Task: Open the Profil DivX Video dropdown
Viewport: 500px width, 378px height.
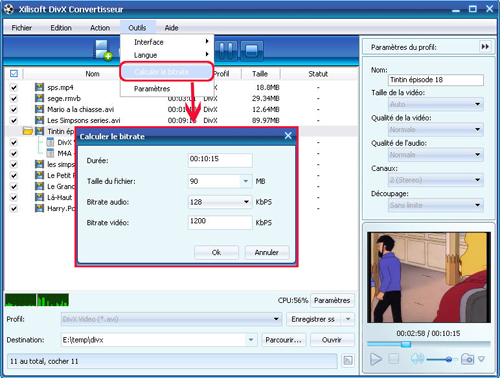Action: [276, 319]
